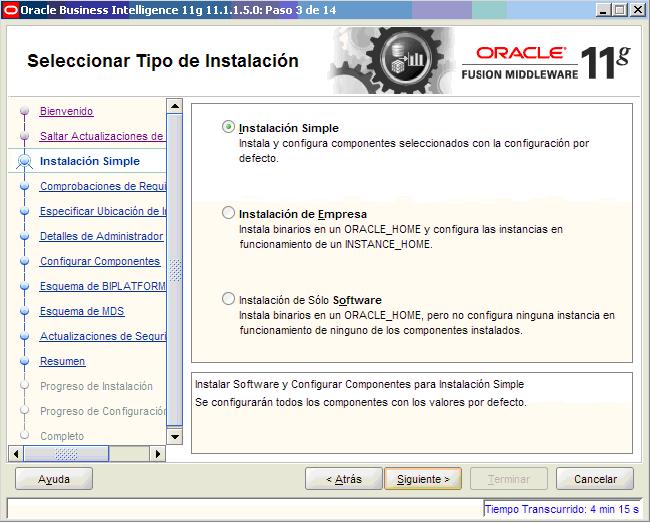Maximize the installer window
Image resolution: width=650 pixels, height=523 pixels.
point(620,10)
